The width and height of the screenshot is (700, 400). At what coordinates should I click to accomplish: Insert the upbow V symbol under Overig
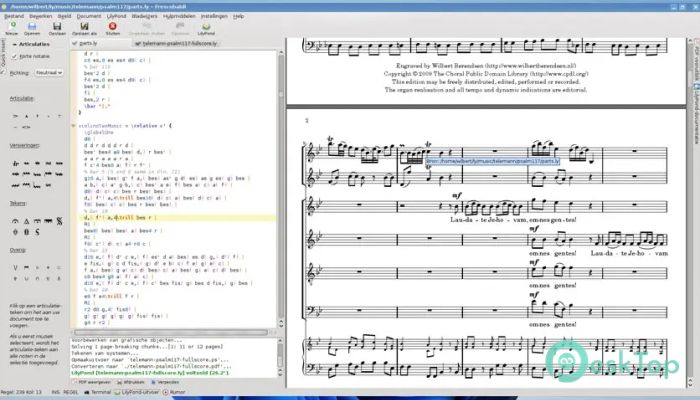(16, 268)
